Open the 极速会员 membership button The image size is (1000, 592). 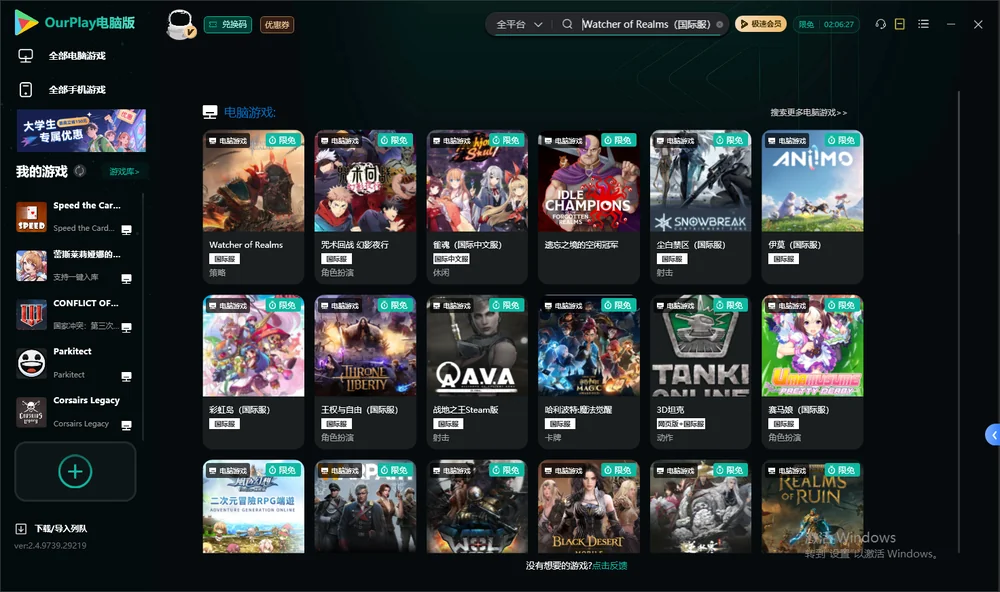tap(760, 24)
